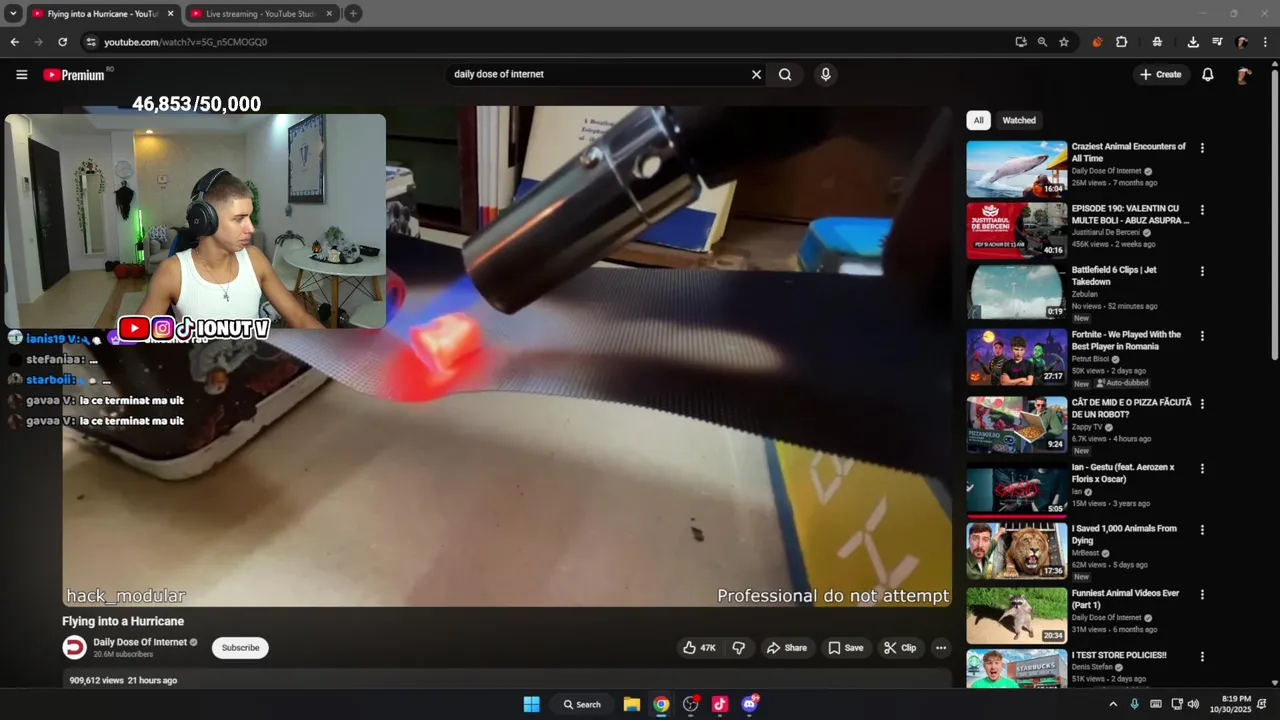
Task: Open Episode 190 Valentin thumbnail
Action: (x=1016, y=230)
